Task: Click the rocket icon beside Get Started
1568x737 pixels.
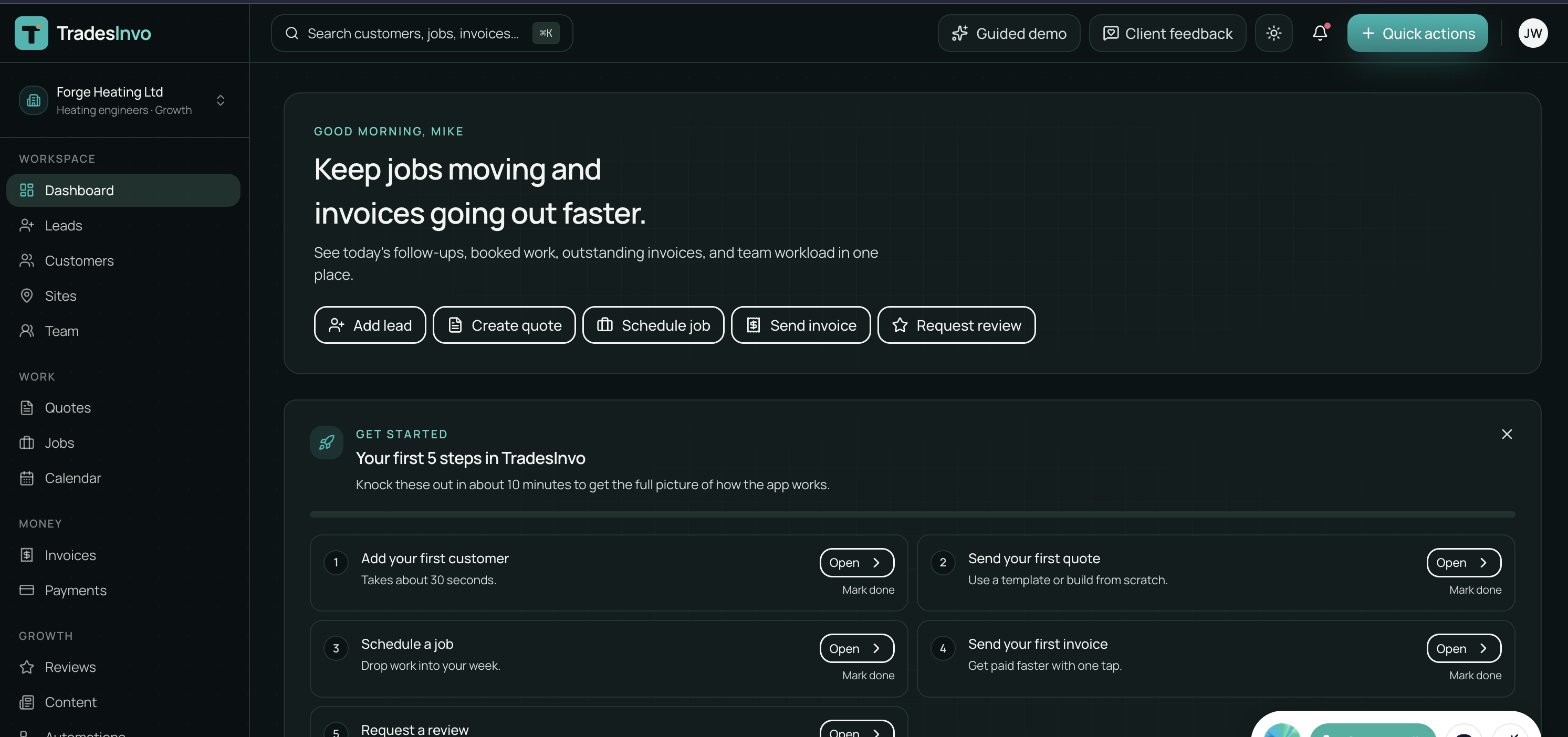Action: click(326, 443)
